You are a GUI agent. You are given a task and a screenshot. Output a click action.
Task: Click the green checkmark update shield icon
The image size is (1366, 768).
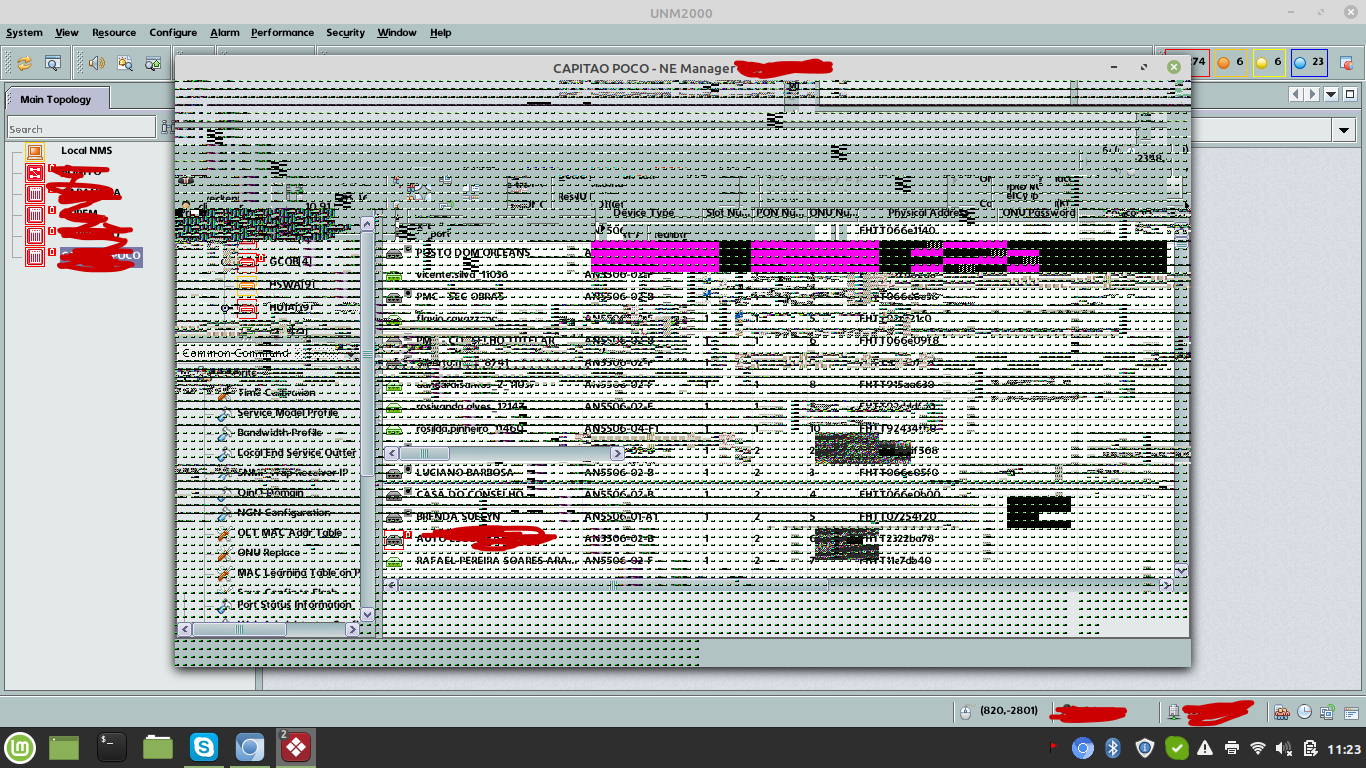click(1178, 748)
